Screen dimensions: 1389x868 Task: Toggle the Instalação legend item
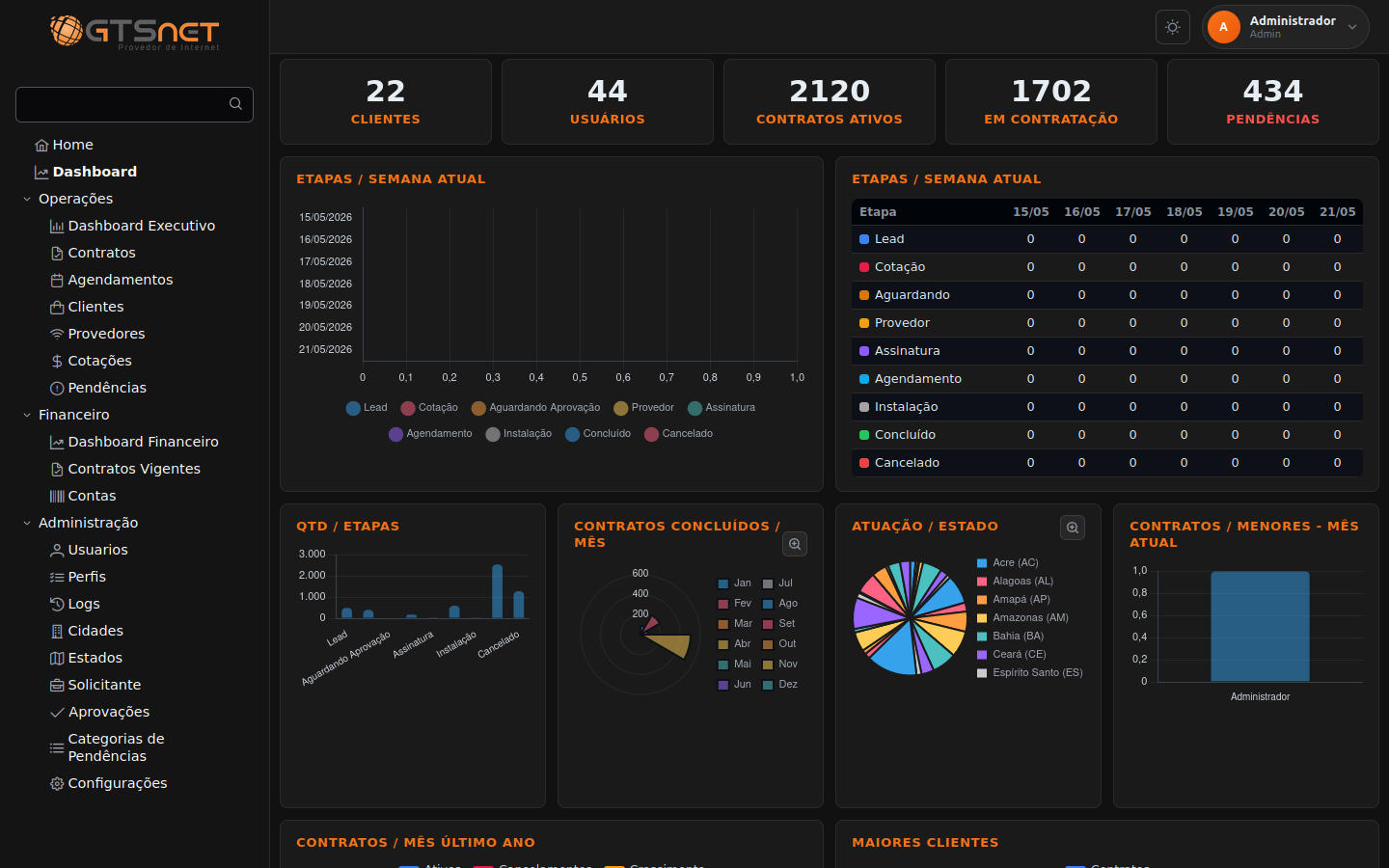pyautogui.click(x=519, y=434)
